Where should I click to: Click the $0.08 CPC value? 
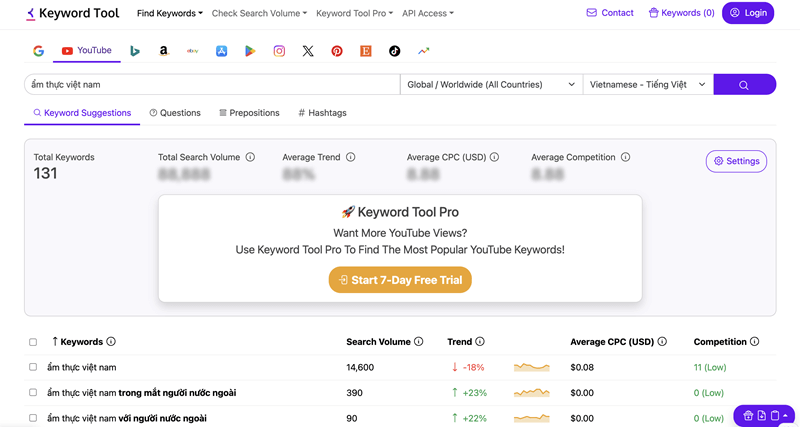[x=582, y=367]
